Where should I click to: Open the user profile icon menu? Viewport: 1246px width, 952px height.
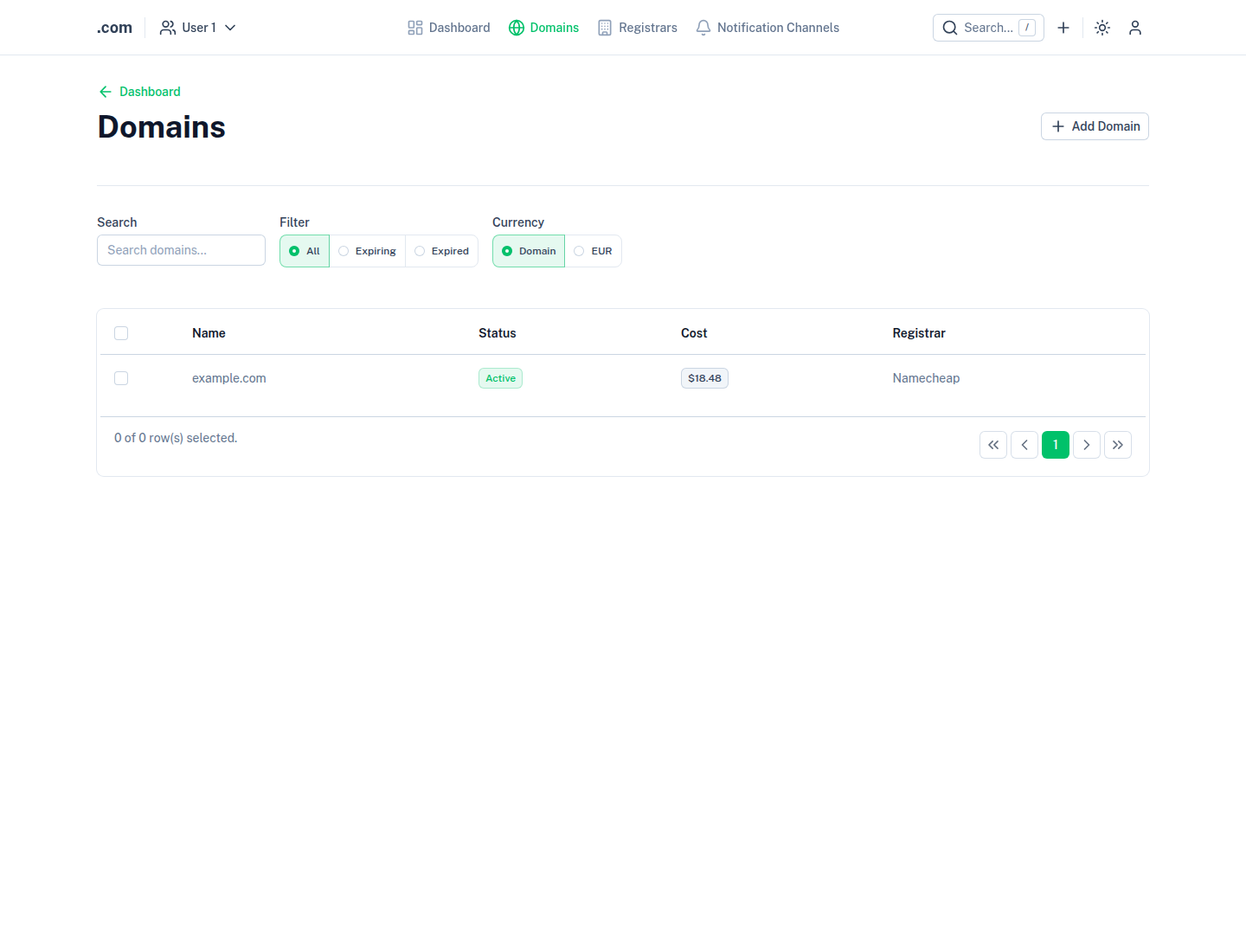click(1135, 28)
